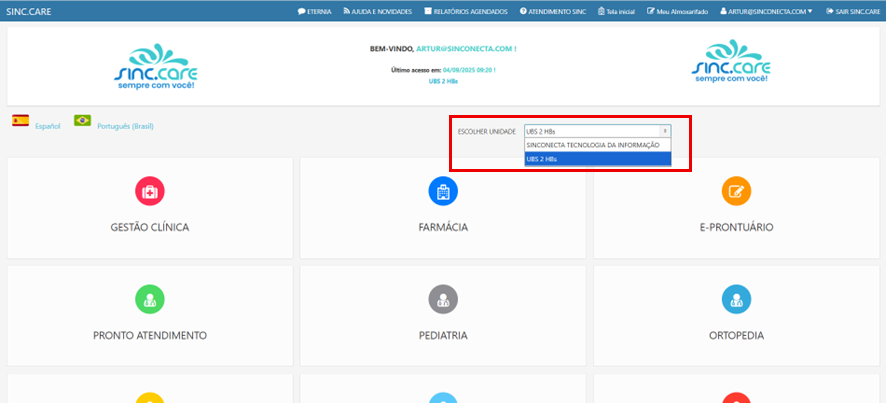The image size is (886, 403).
Task: Open Atendimento Sinc help
Action: (x=553, y=11)
